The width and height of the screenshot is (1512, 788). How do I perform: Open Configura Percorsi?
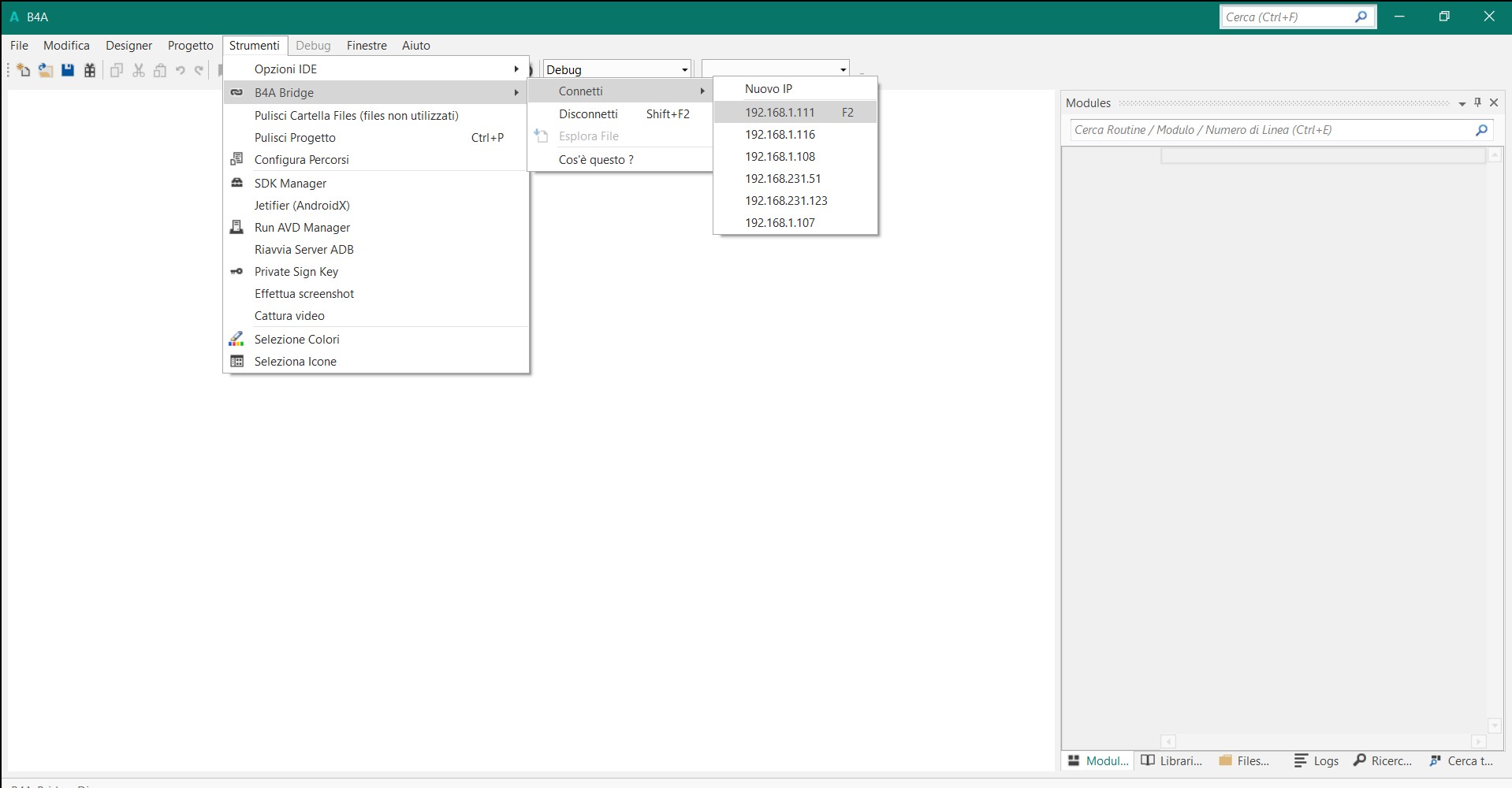click(x=376, y=160)
